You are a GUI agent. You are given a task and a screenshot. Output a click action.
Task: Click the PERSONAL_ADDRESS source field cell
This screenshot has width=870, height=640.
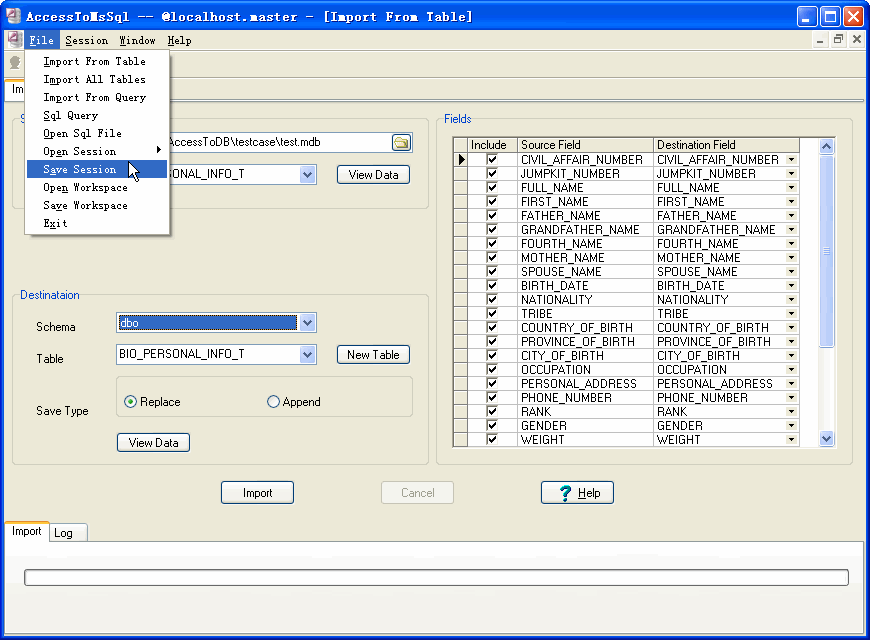585,384
